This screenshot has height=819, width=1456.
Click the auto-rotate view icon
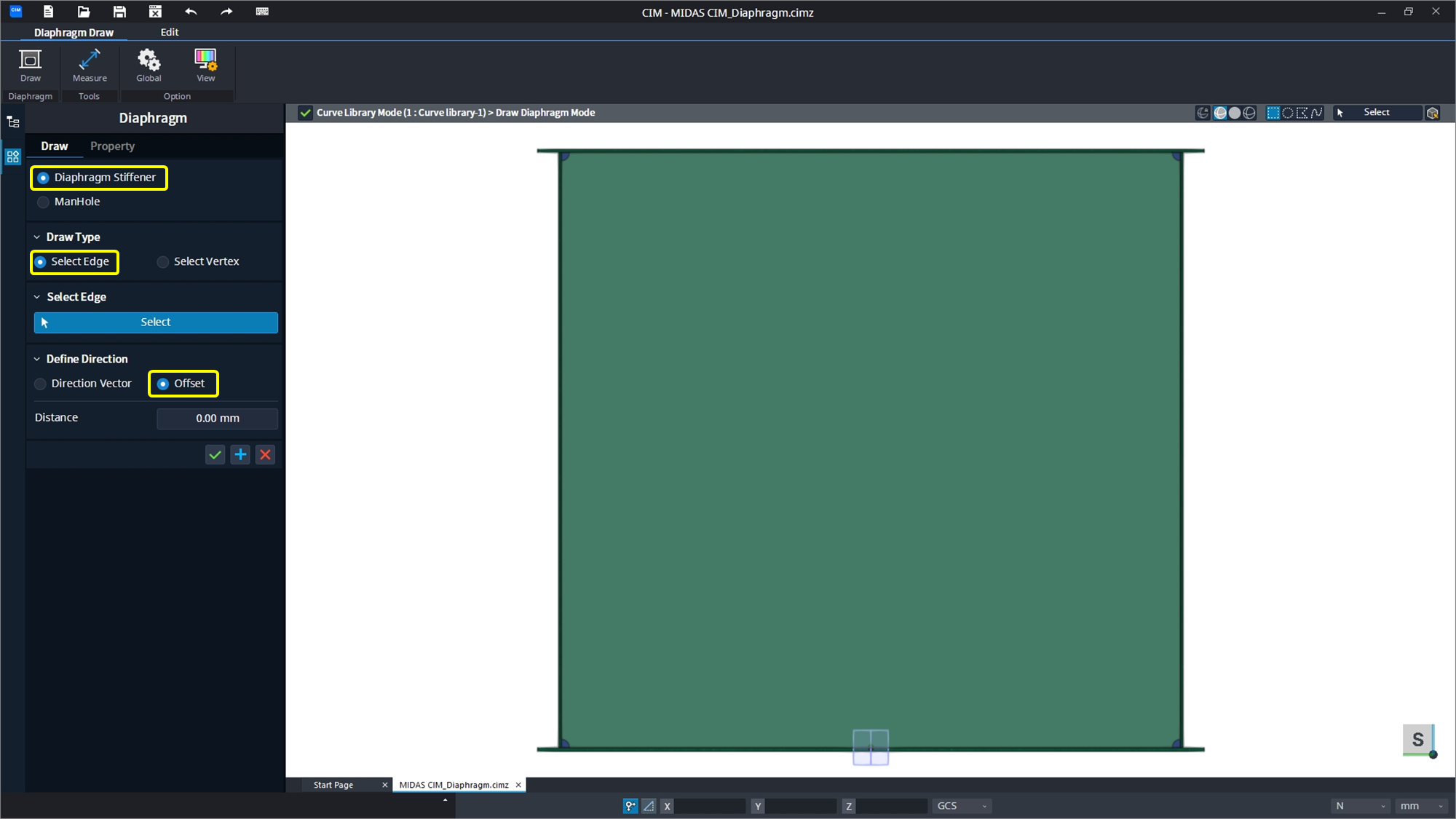click(1203, 113)
